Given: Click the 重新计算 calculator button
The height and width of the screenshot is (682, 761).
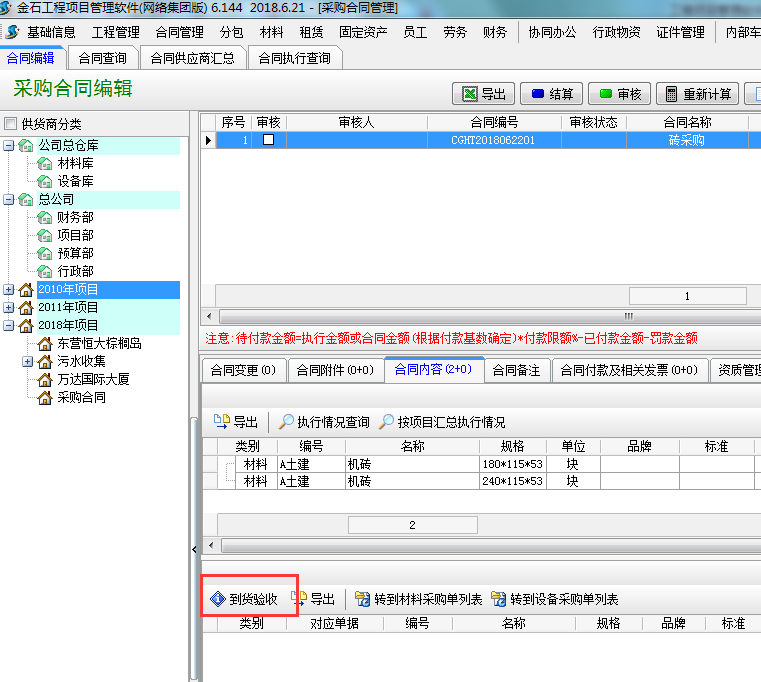Looking at the screenshot, I should point(698,94).
